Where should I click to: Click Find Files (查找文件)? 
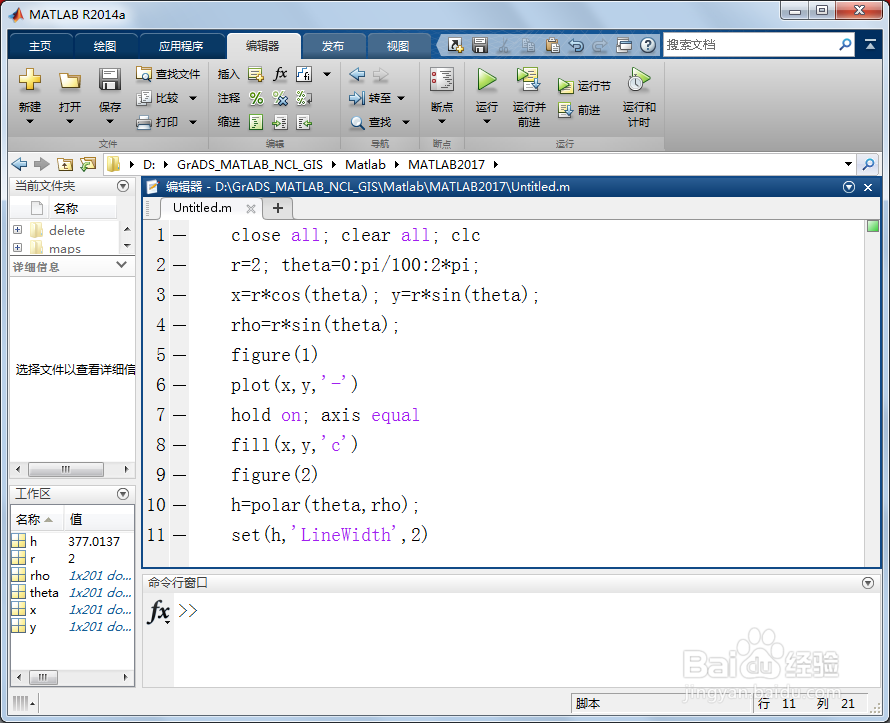pos(168,74)
